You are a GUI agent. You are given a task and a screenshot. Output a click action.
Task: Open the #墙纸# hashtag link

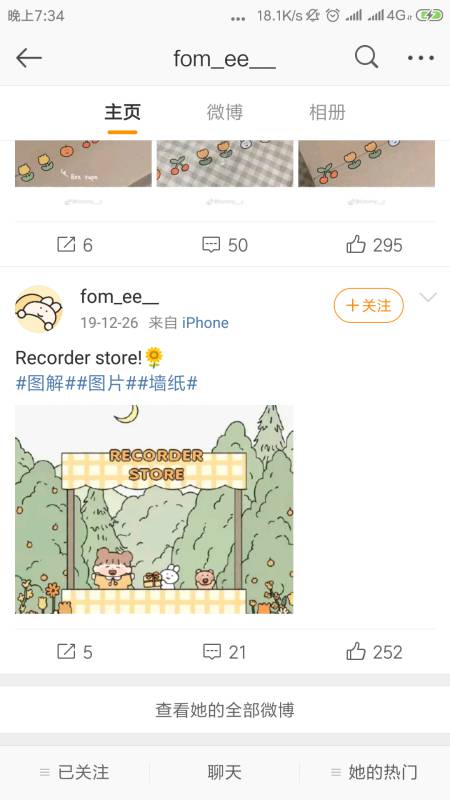tap(167, 383)
